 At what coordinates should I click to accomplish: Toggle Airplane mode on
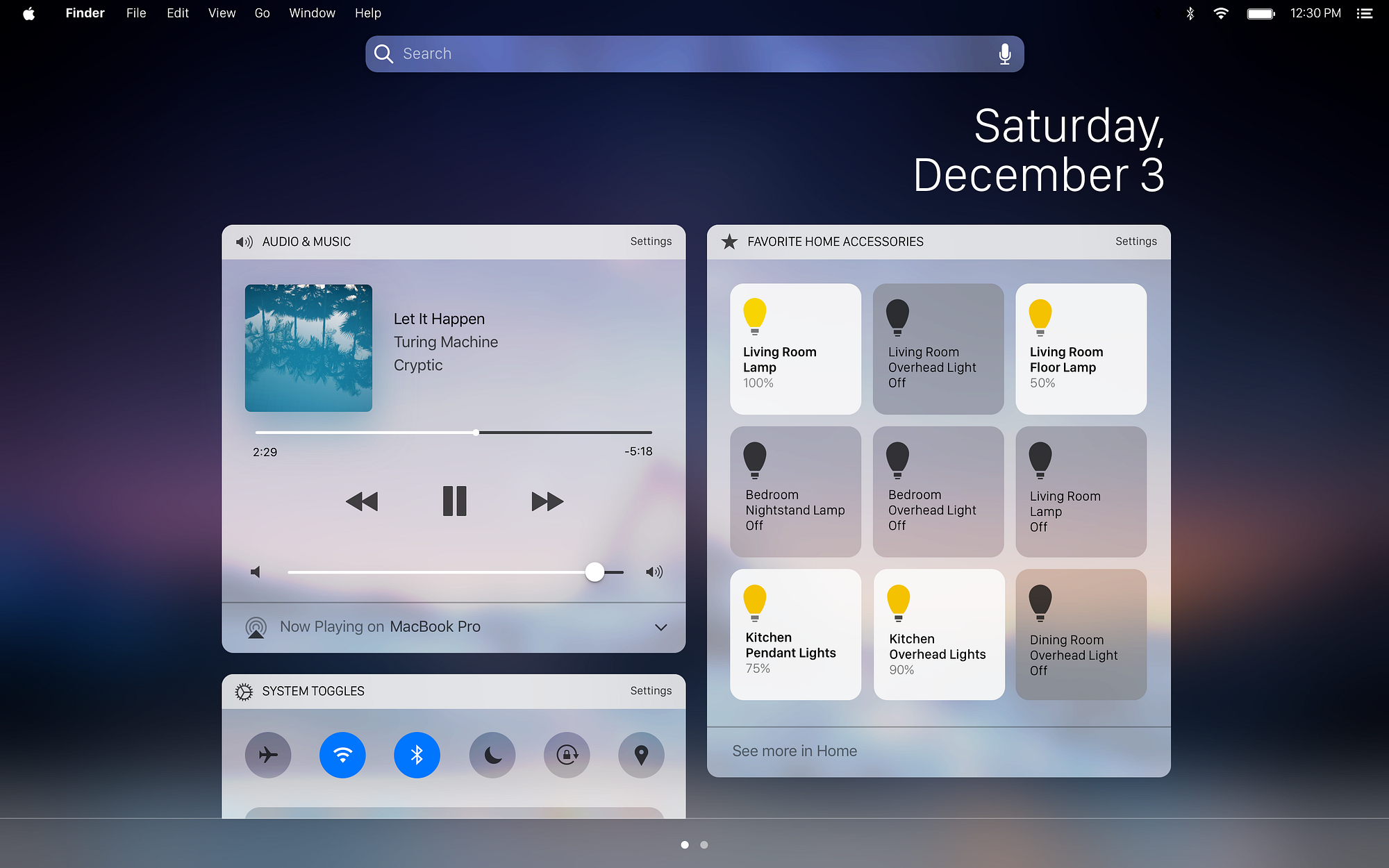(268, 755)
